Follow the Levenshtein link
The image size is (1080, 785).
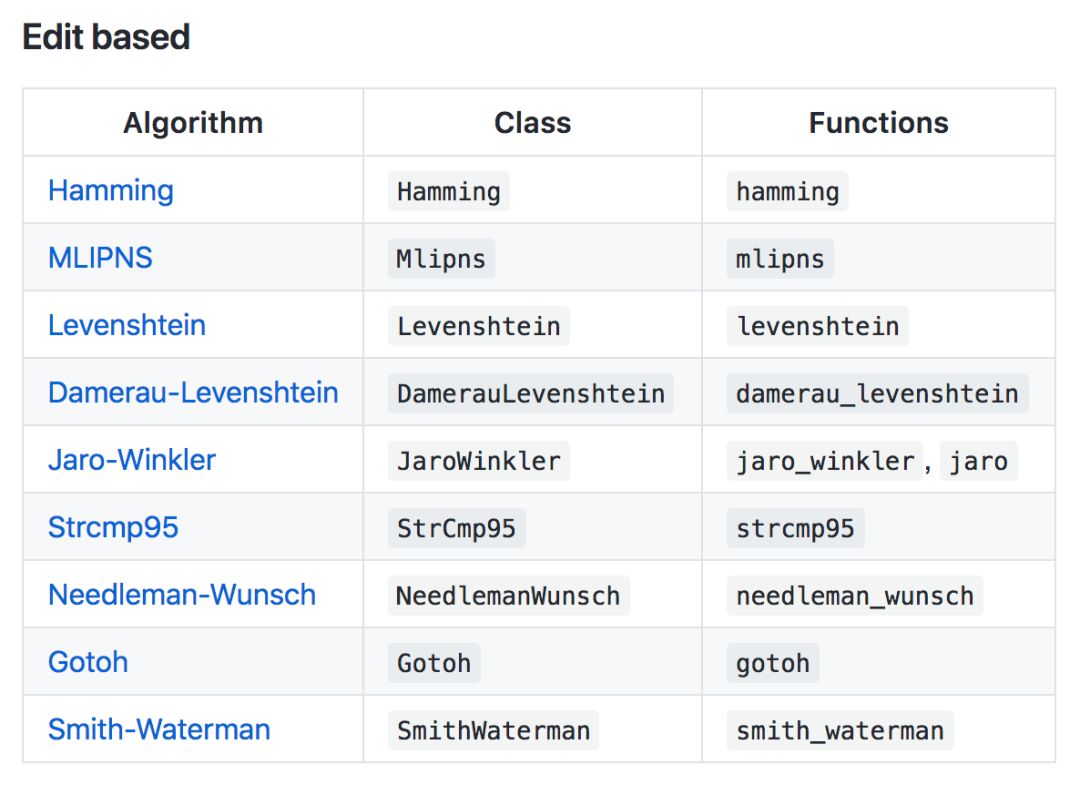click(127, 325)
